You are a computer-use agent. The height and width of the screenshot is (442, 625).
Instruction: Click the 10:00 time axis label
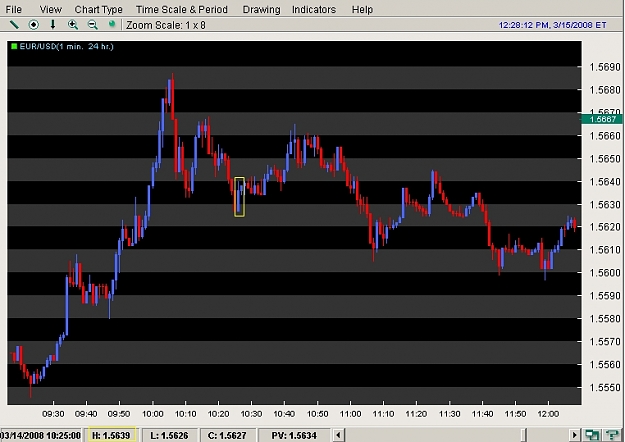[x=153, y=414]
